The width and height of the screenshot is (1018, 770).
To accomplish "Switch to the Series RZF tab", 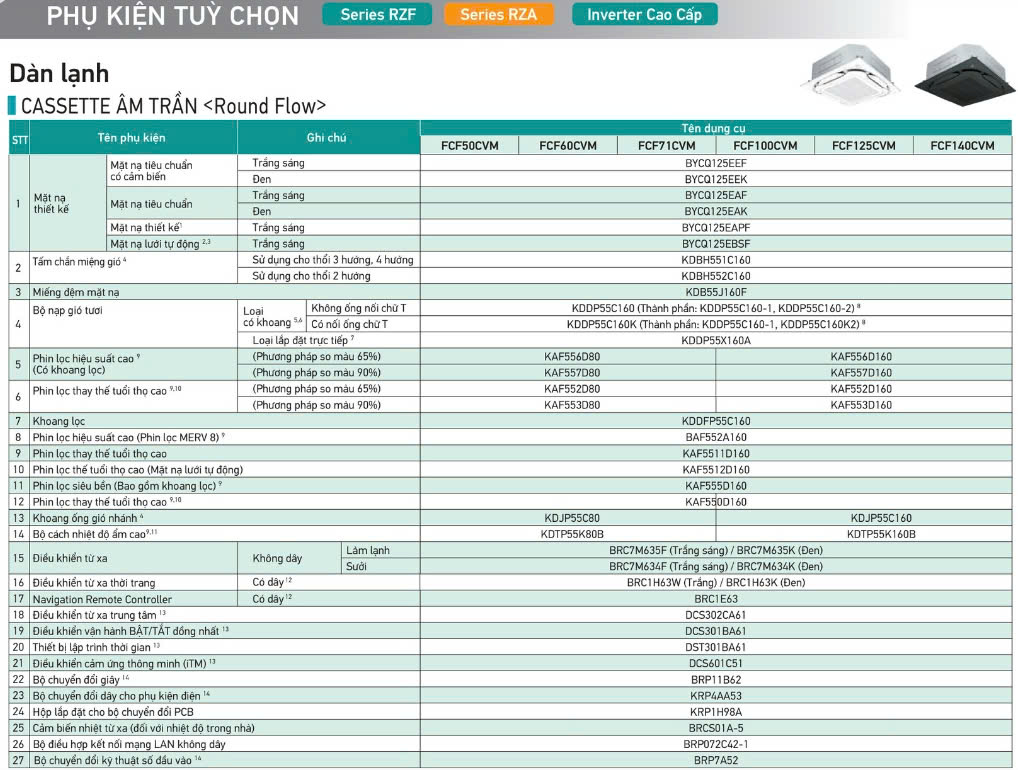I will 378,14.
